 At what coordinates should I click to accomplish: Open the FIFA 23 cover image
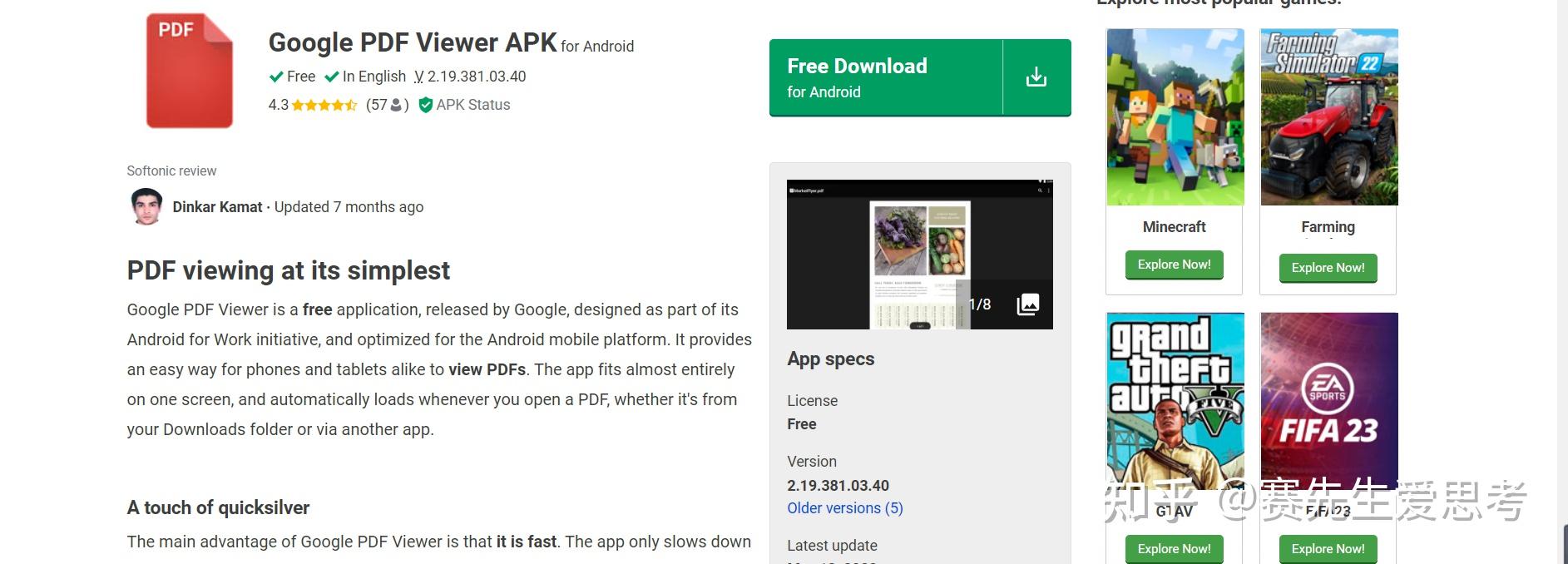[x=1329, y=401]
